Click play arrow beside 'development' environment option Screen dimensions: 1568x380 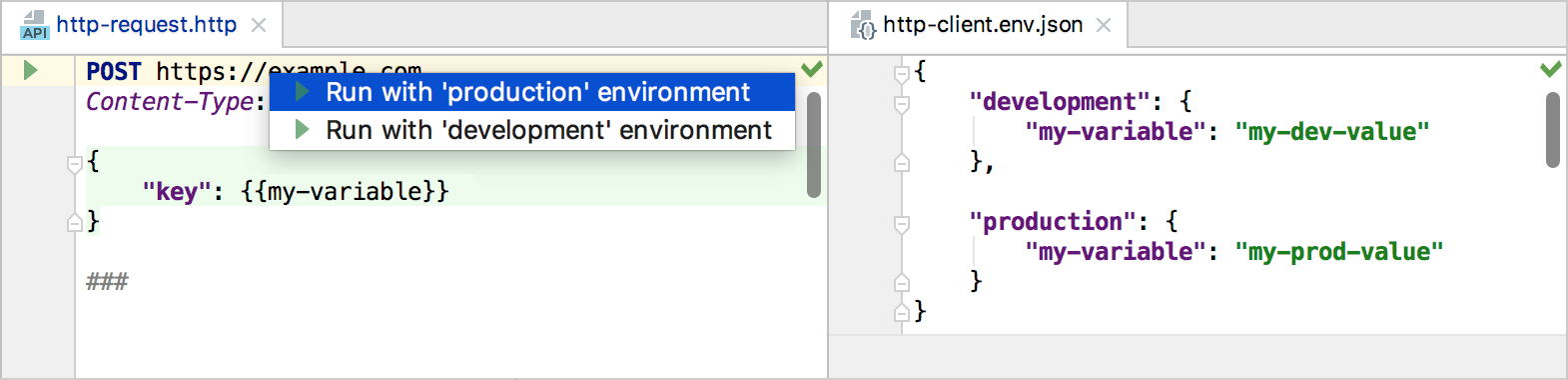pyautogui.click(x=302, y=130)
